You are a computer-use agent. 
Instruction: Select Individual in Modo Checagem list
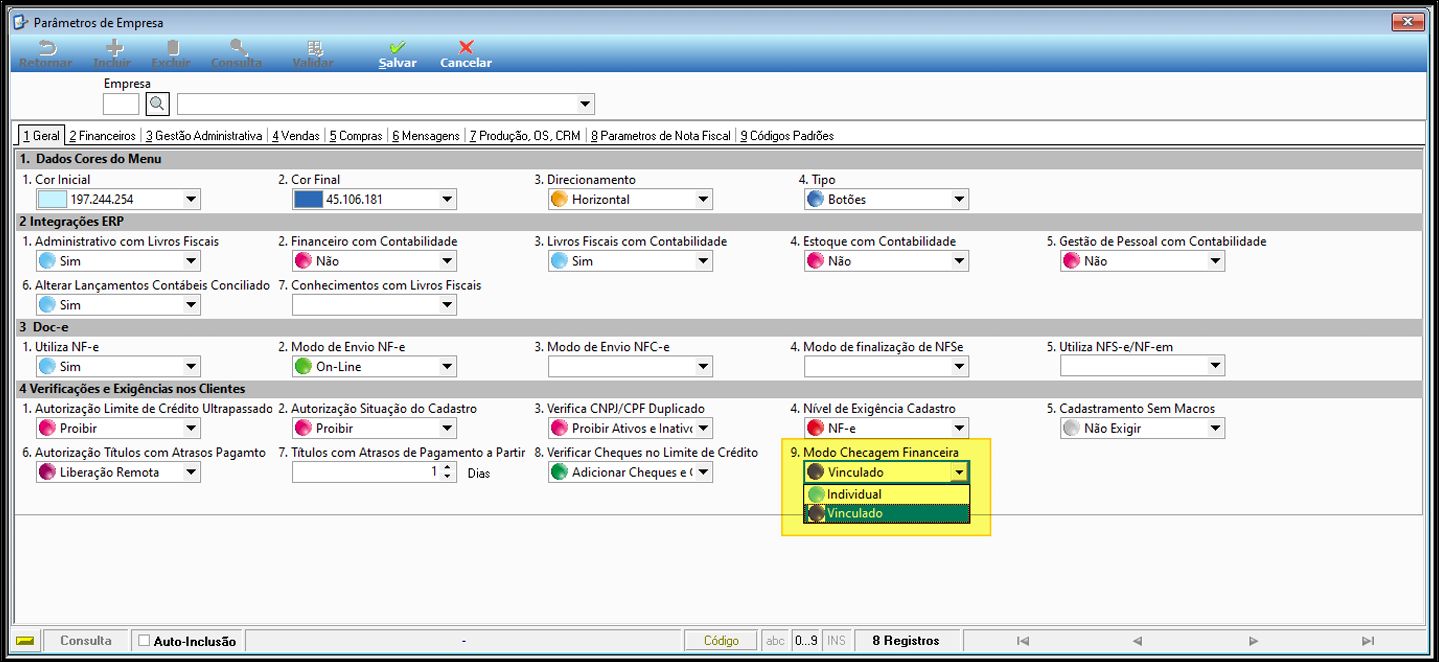[x=887, y=494]
